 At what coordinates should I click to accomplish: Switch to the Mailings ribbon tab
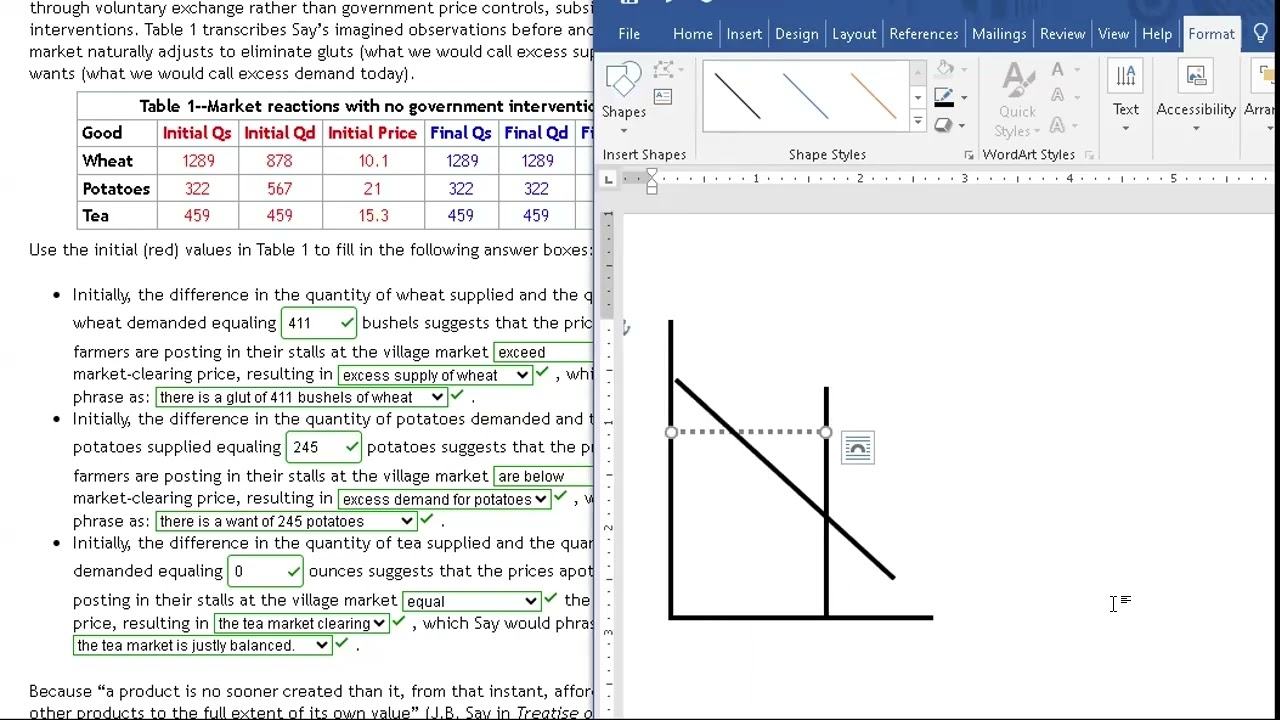pyautogui.click(x=999, y=34)
